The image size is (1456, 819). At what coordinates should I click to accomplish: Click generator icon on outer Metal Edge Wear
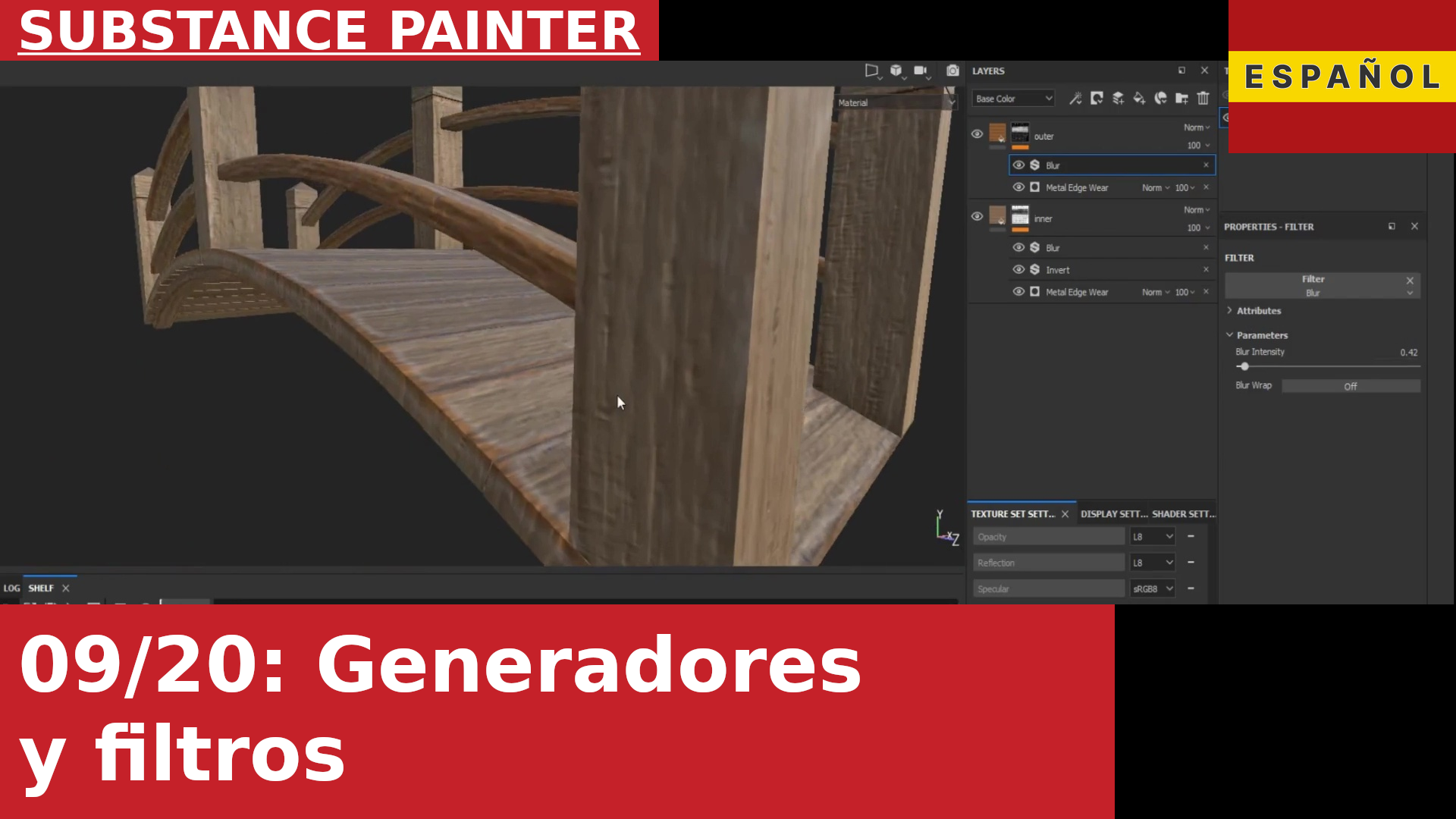coord(1034,187)
